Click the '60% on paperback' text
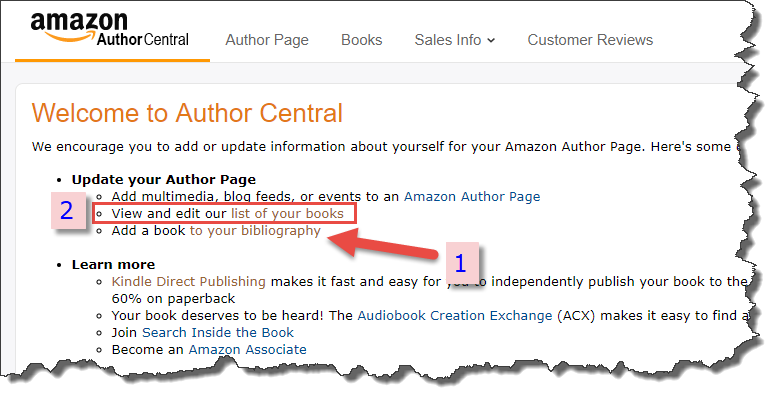The image size is (780, 401). tap(174, 299)
